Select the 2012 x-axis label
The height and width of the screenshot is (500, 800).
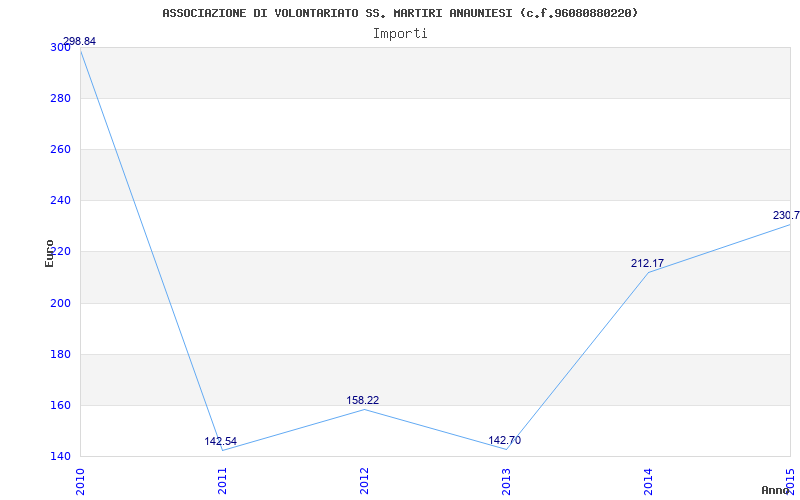(x=364, y=481)
